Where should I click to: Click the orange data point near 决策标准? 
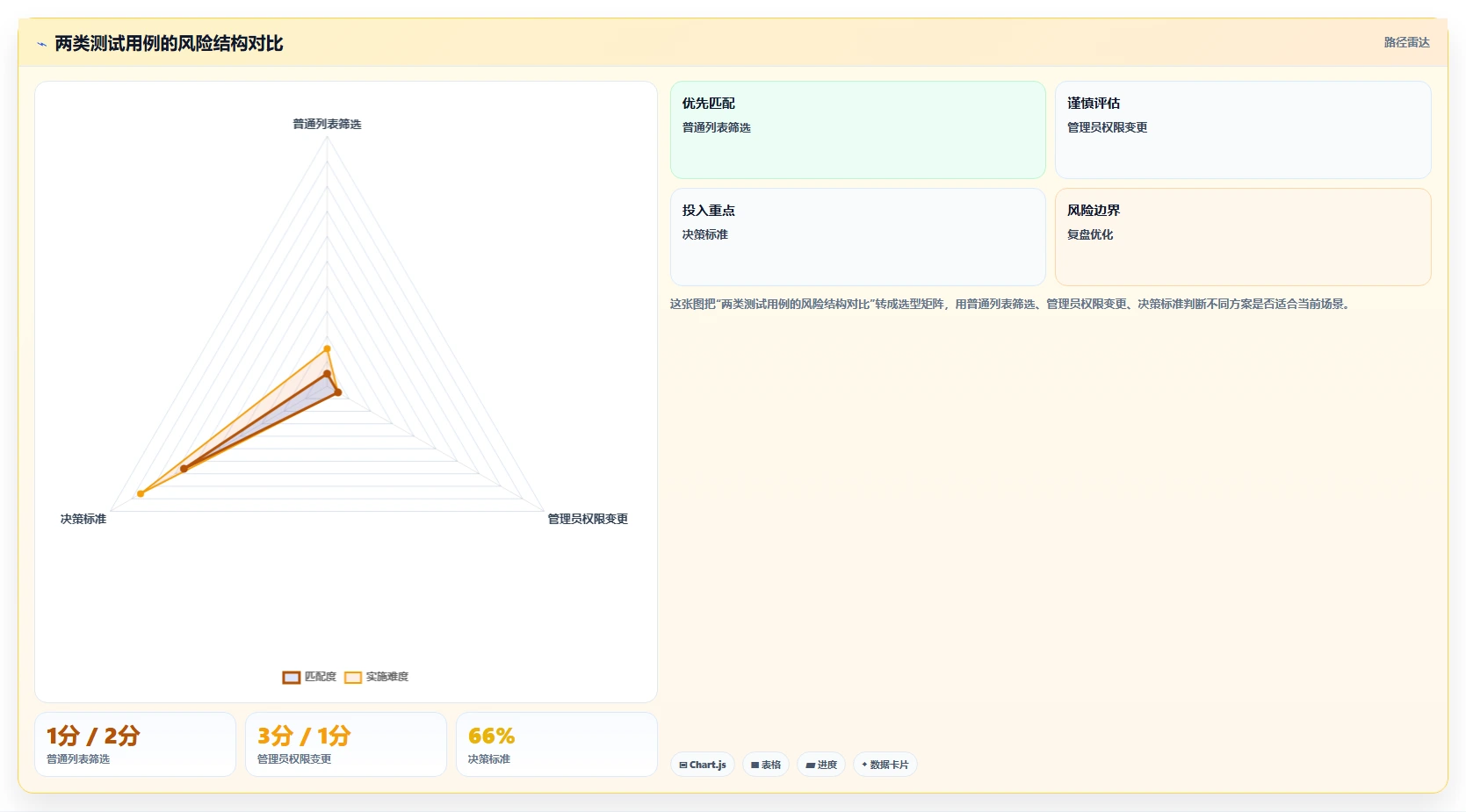pos(141,493)
